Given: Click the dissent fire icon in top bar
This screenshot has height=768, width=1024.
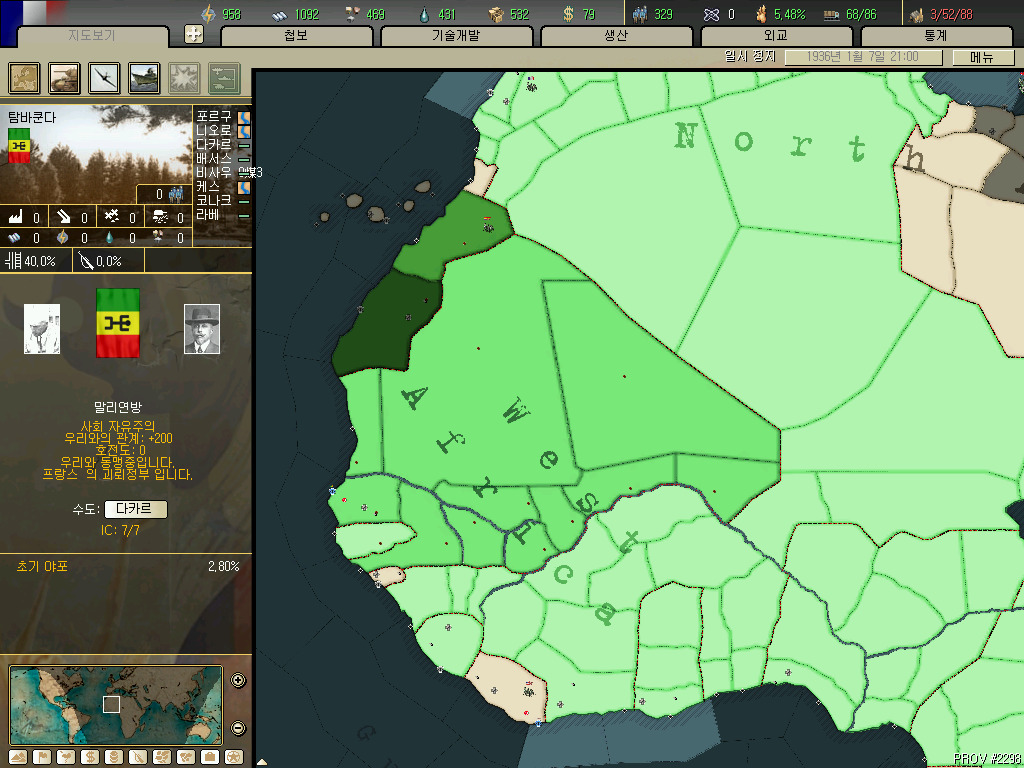Looking at the screenshot, I should click(761, 14).
